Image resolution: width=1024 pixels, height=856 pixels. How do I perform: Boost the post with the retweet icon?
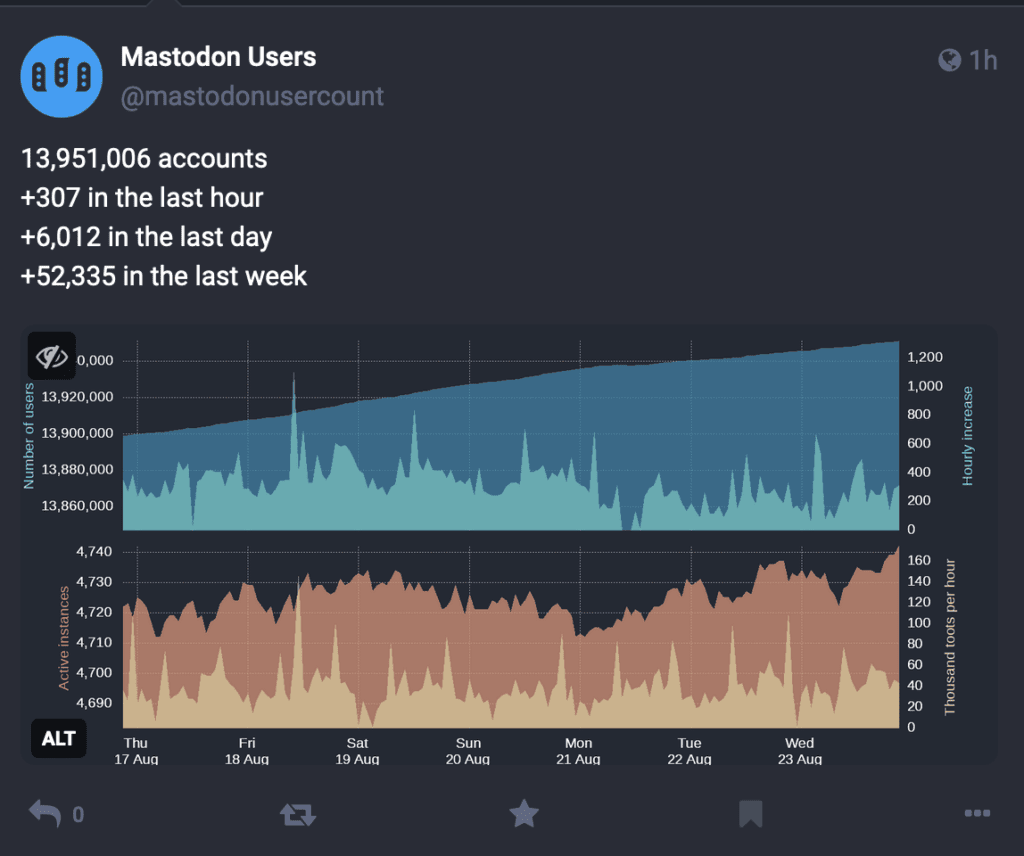point(298,814)
